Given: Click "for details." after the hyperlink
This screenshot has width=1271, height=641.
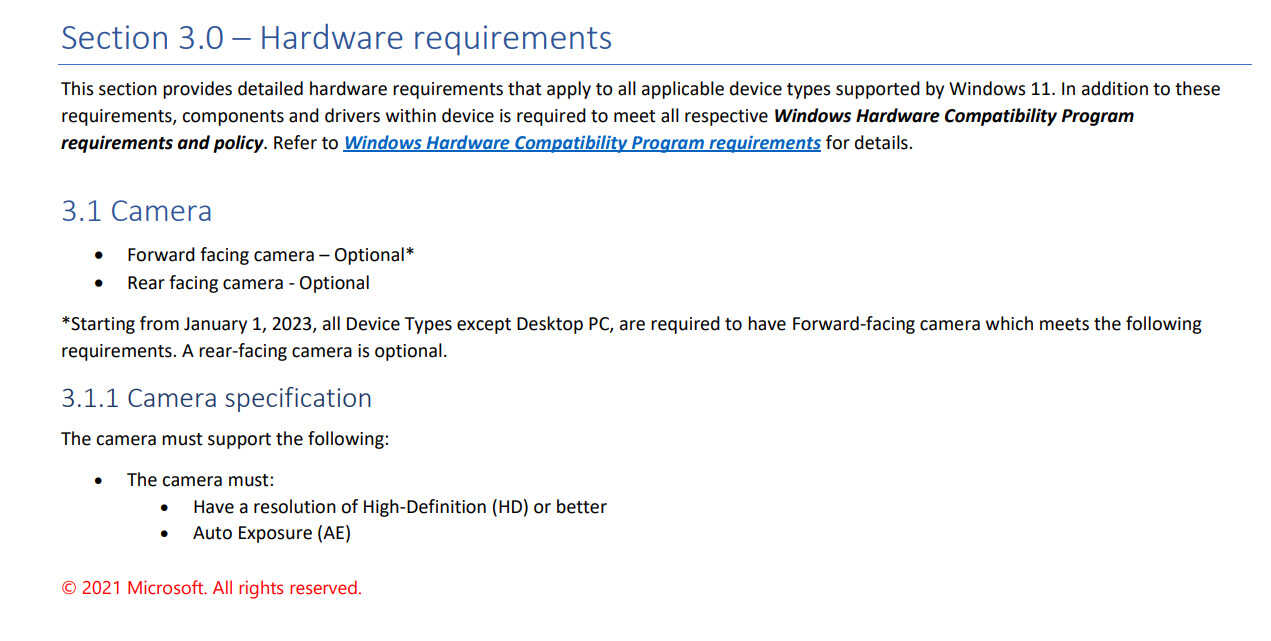Looking at the screenshot, I should click(869, 143).
